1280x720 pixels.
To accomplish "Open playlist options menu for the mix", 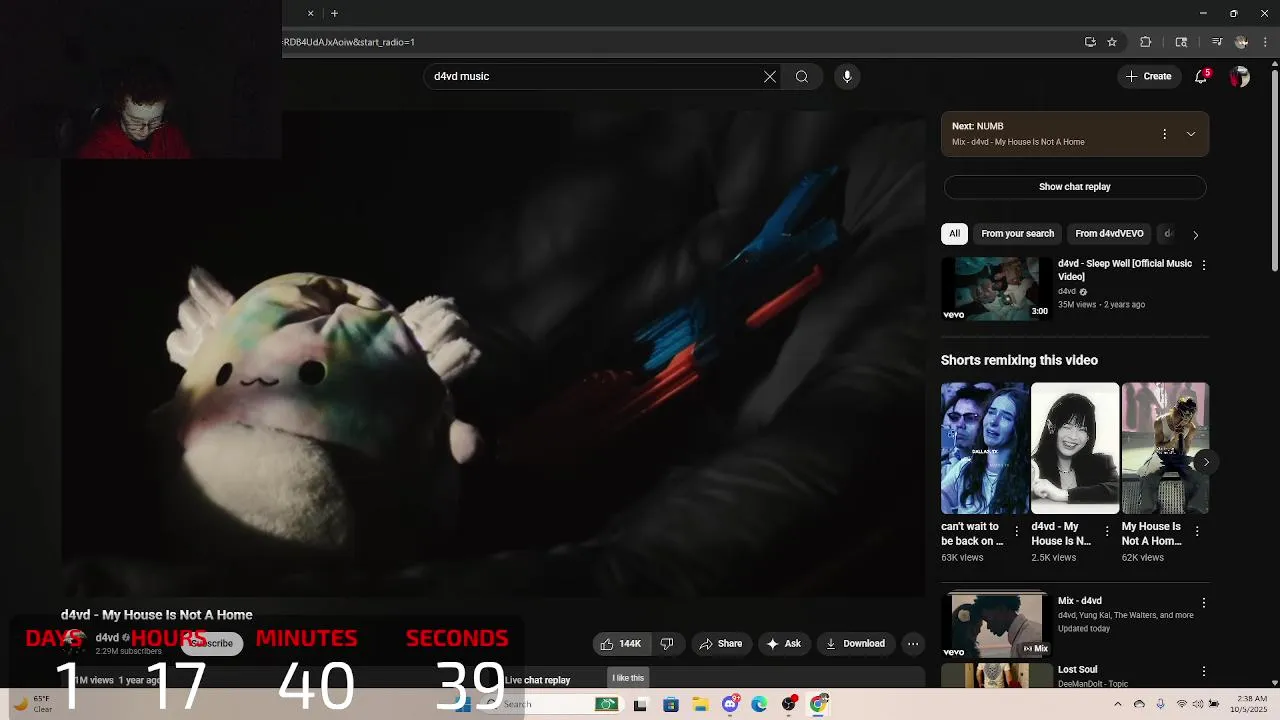I will click(x=1164, y=134).
